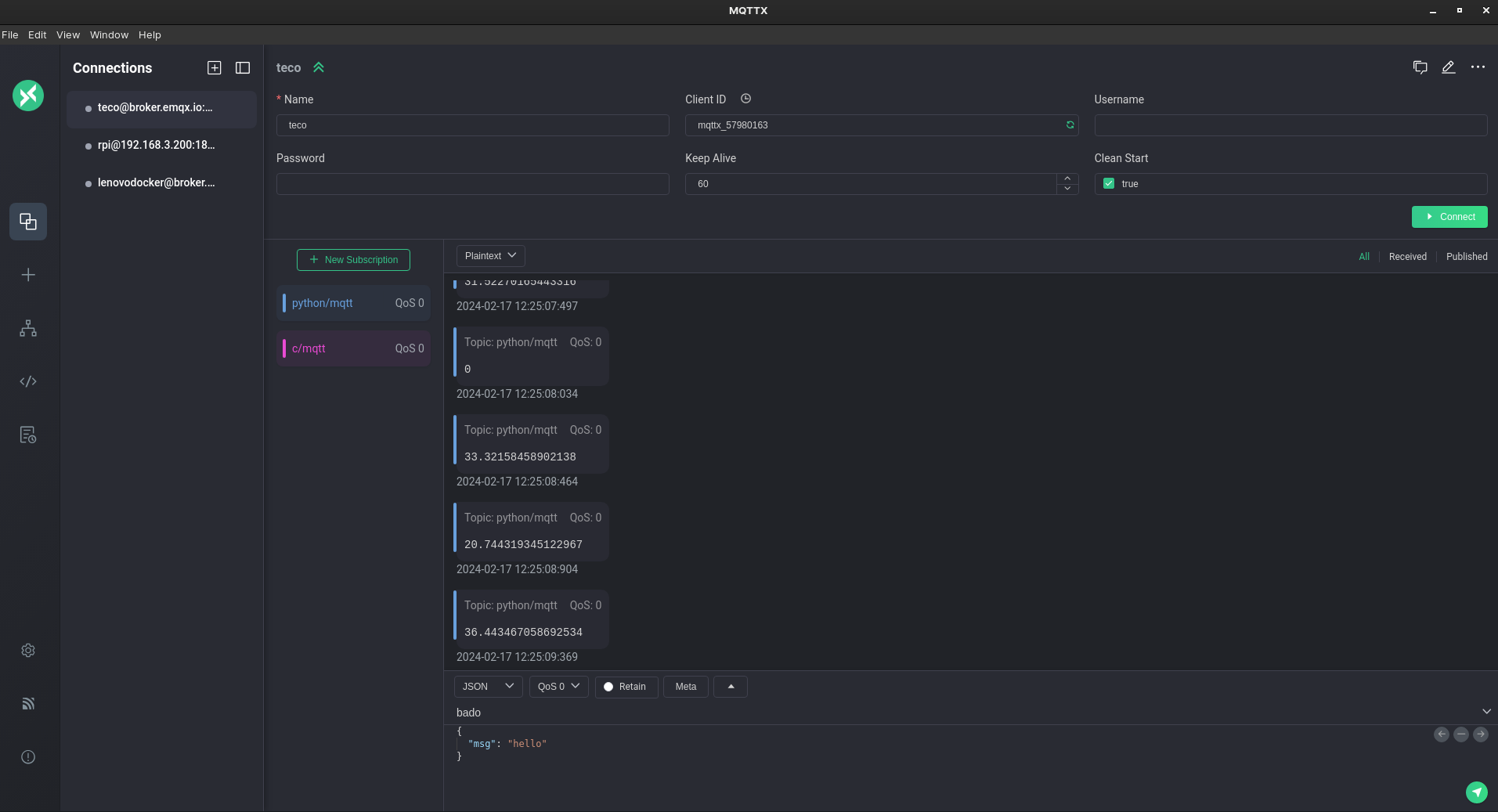
Task: Click the JSON payload editor text
Action: 501,744
